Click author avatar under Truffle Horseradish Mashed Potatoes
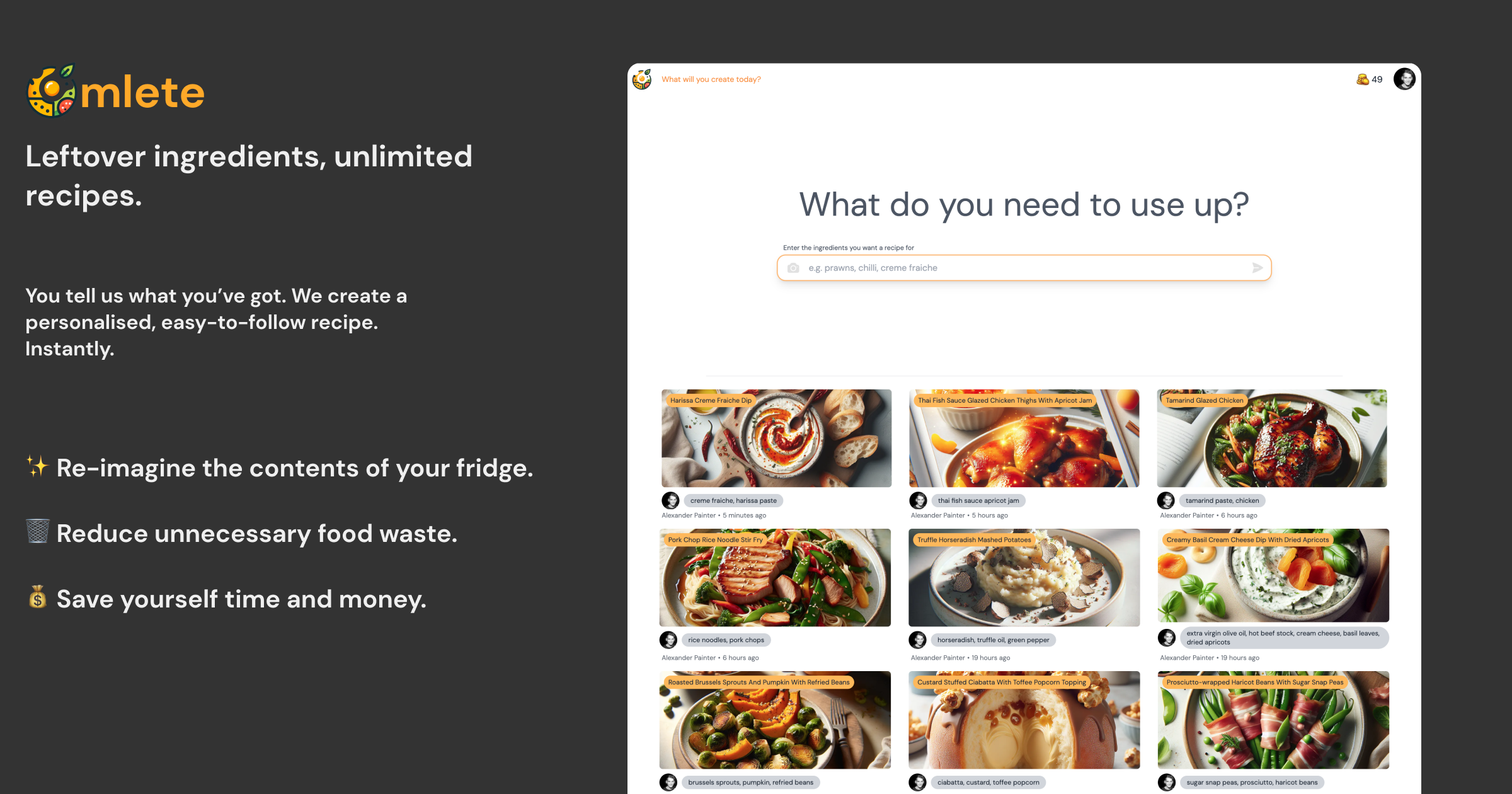 click(x=917, y=640)
